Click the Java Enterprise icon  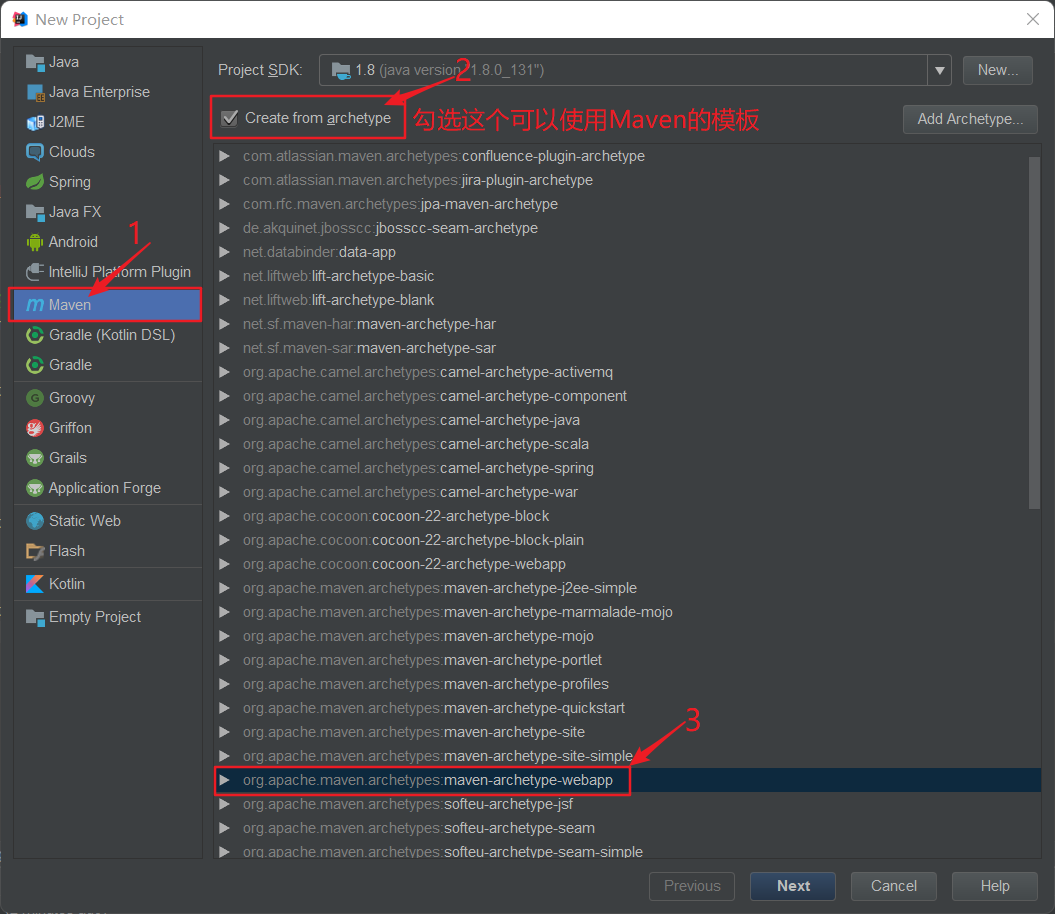click(x=35, y=92)
